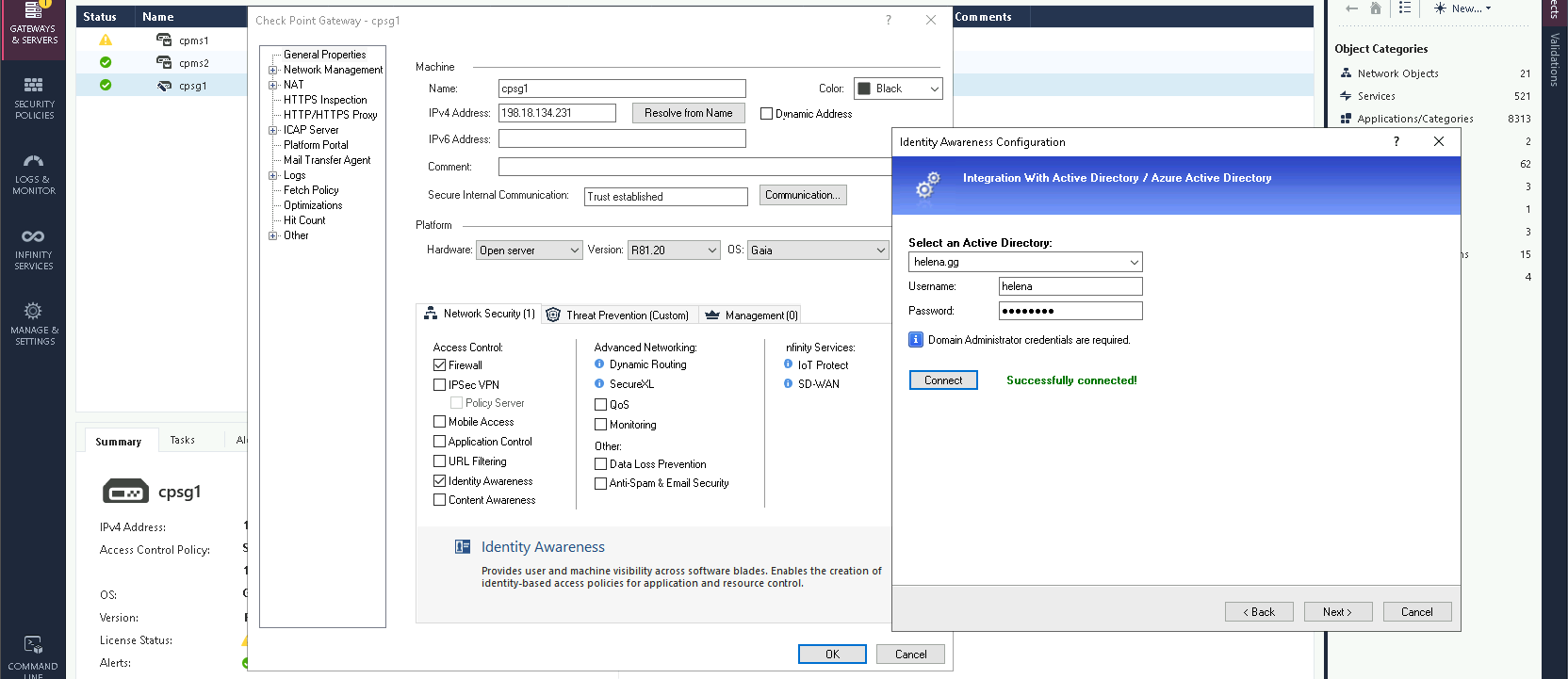Screen dimensions: 1568x679
Task: Open Security Policies sidebar icon
Action: (33, 86)
